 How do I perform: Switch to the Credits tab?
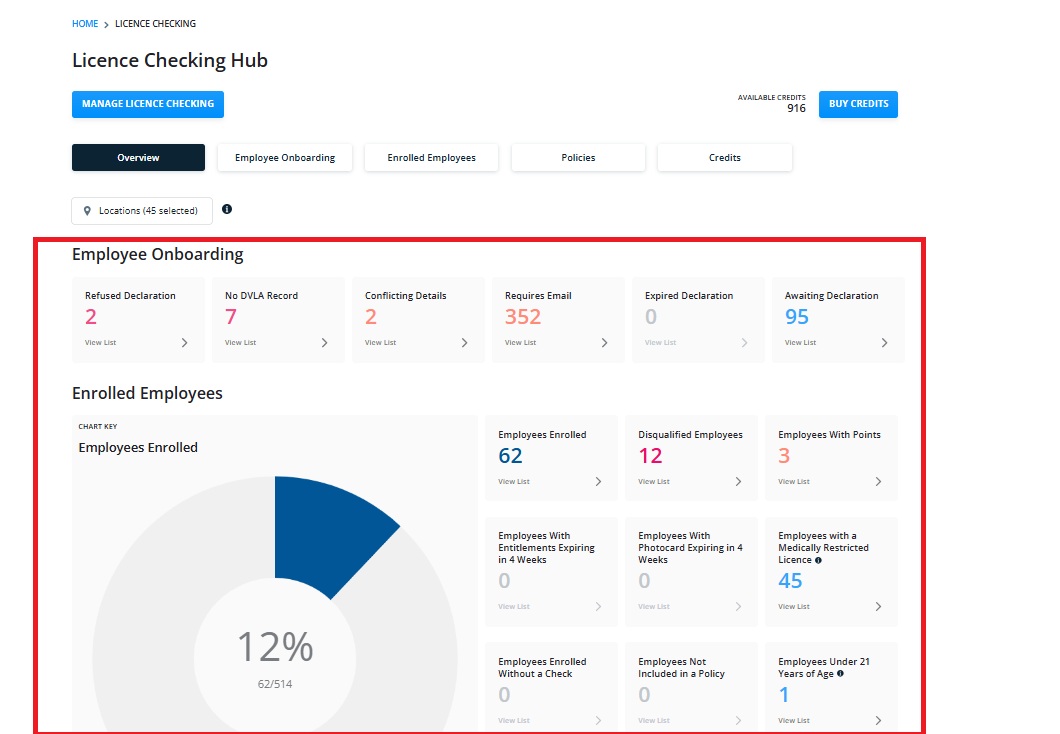pyautogui.click(x=725, y=157)
